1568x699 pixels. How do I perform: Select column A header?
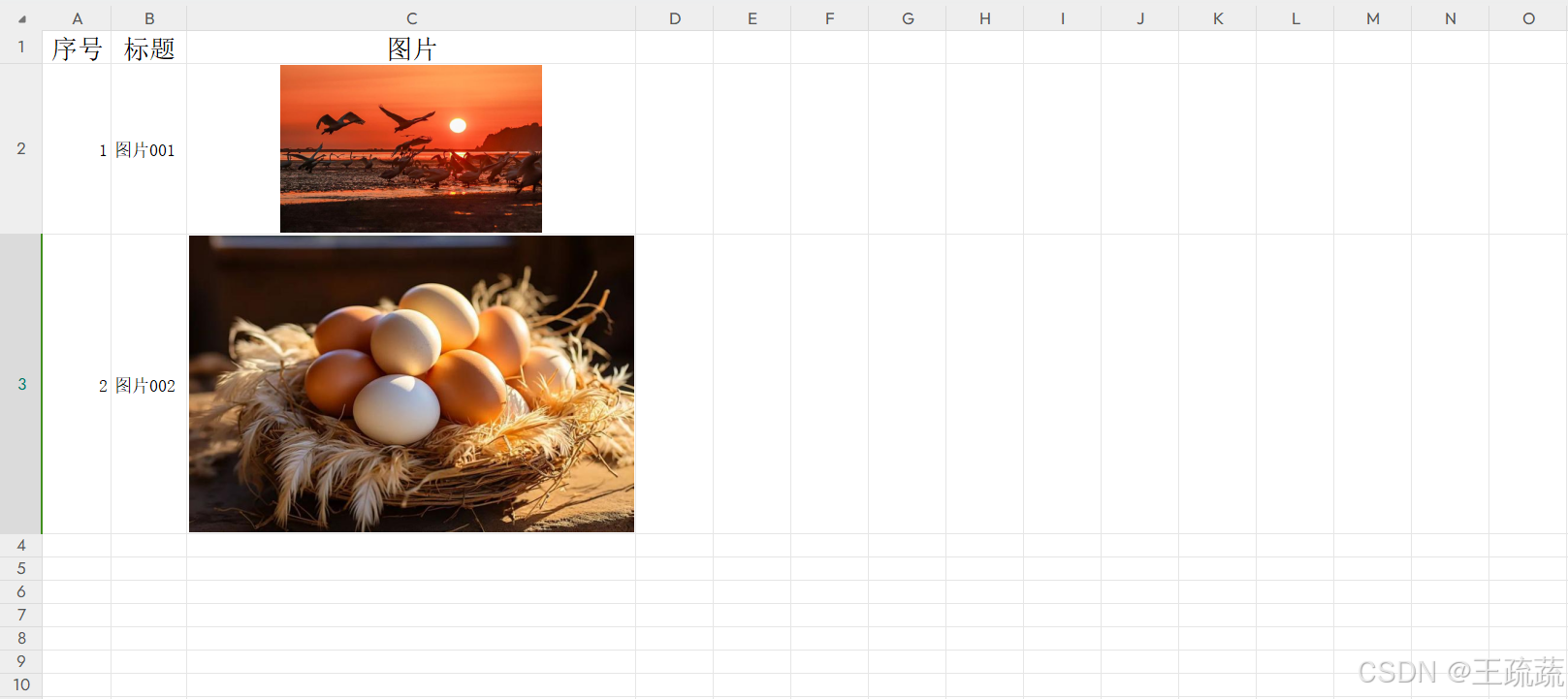click(77, 18)
